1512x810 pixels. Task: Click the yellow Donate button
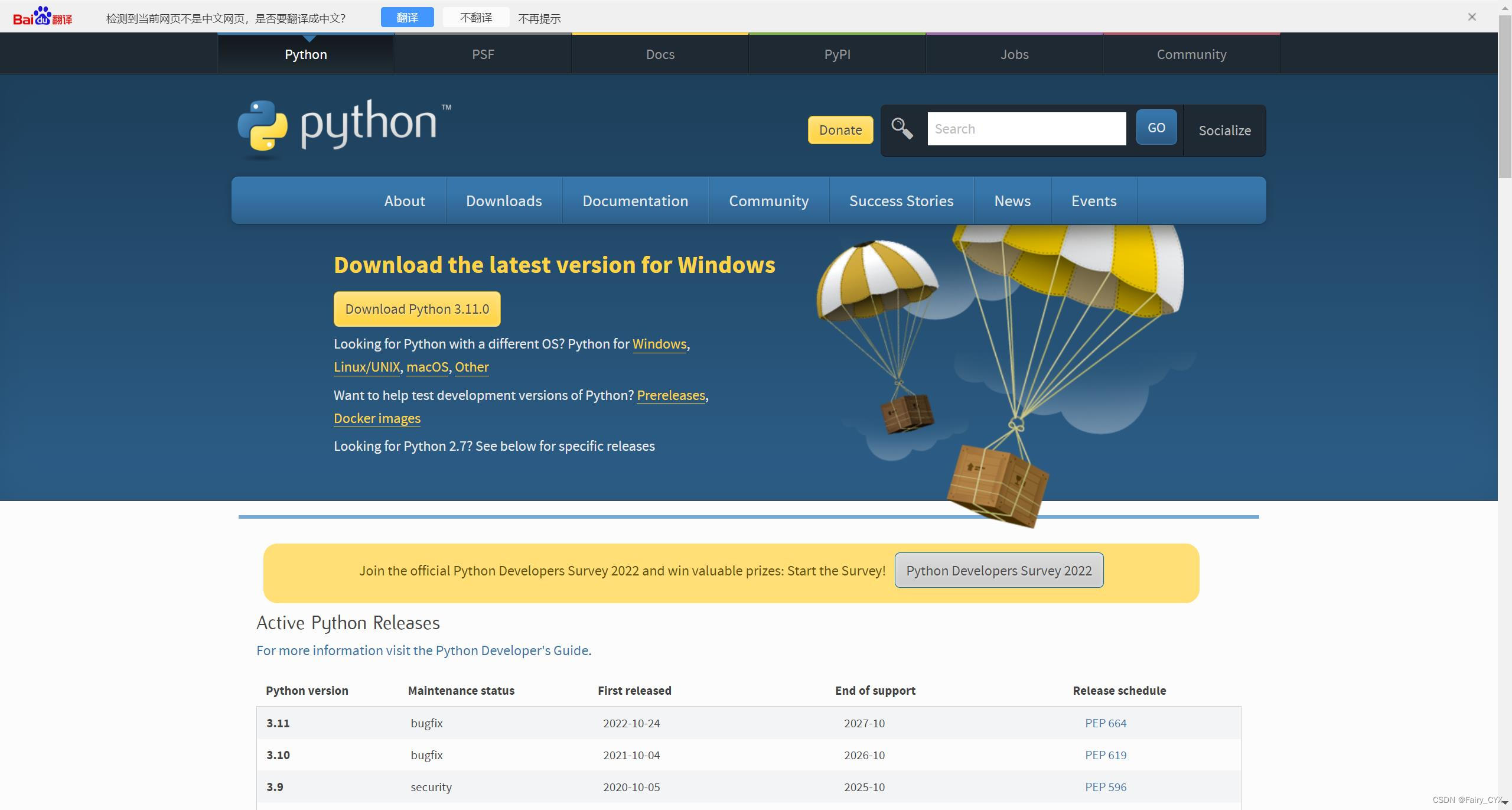pyautogui.click(x=840, y=130)
